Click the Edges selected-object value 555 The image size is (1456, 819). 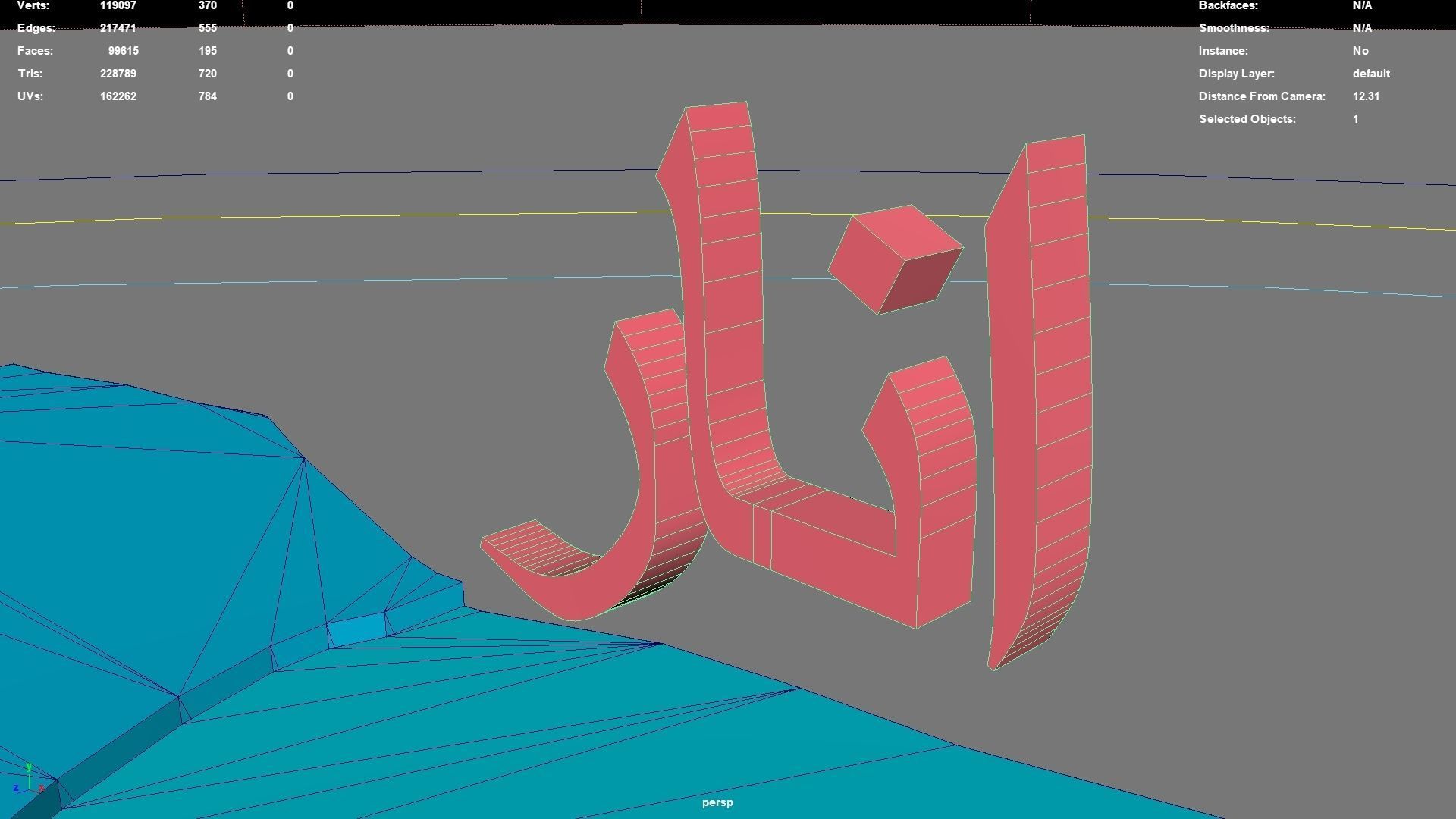tap(207, 28)
